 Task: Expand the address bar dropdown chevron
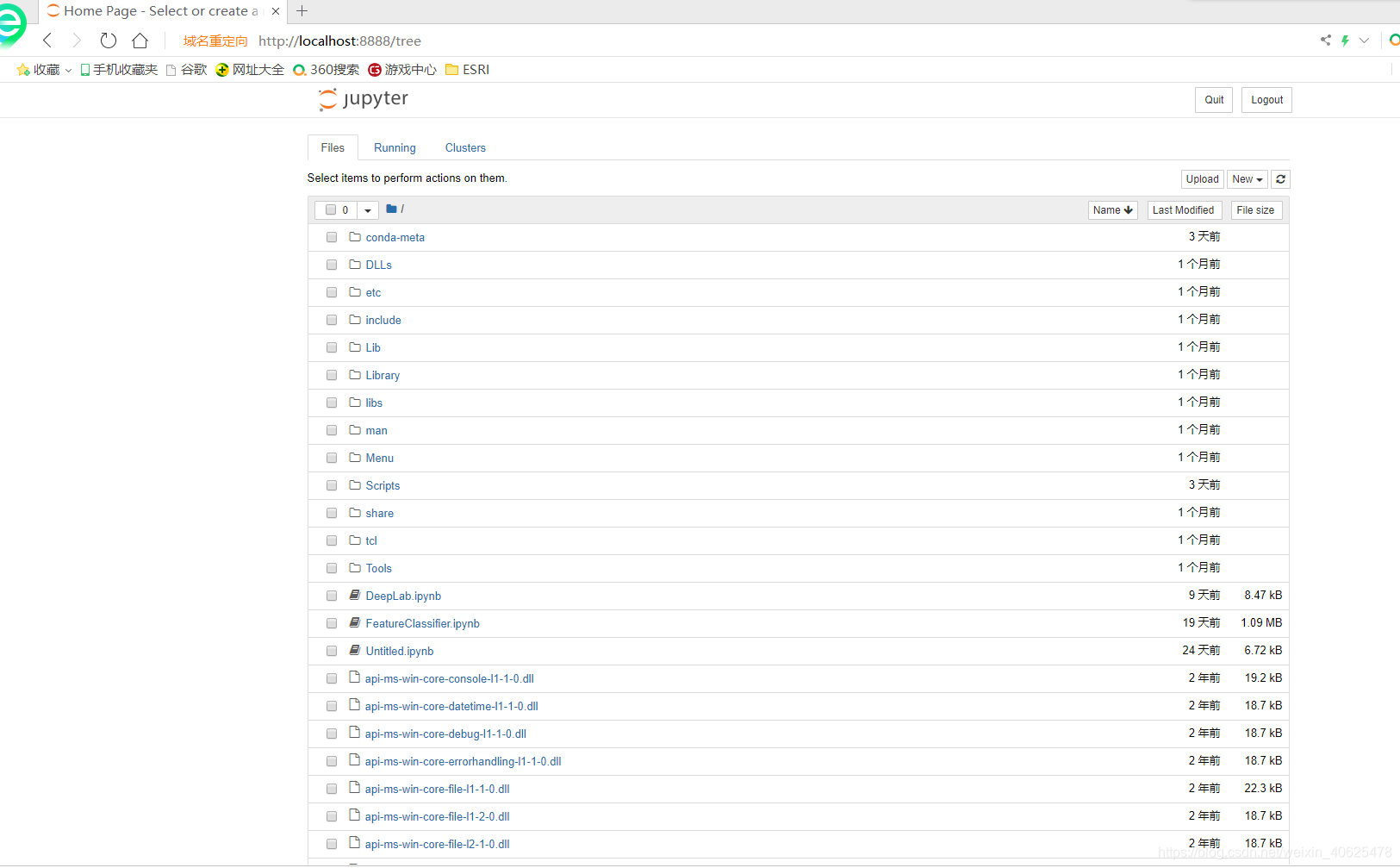1364,41
